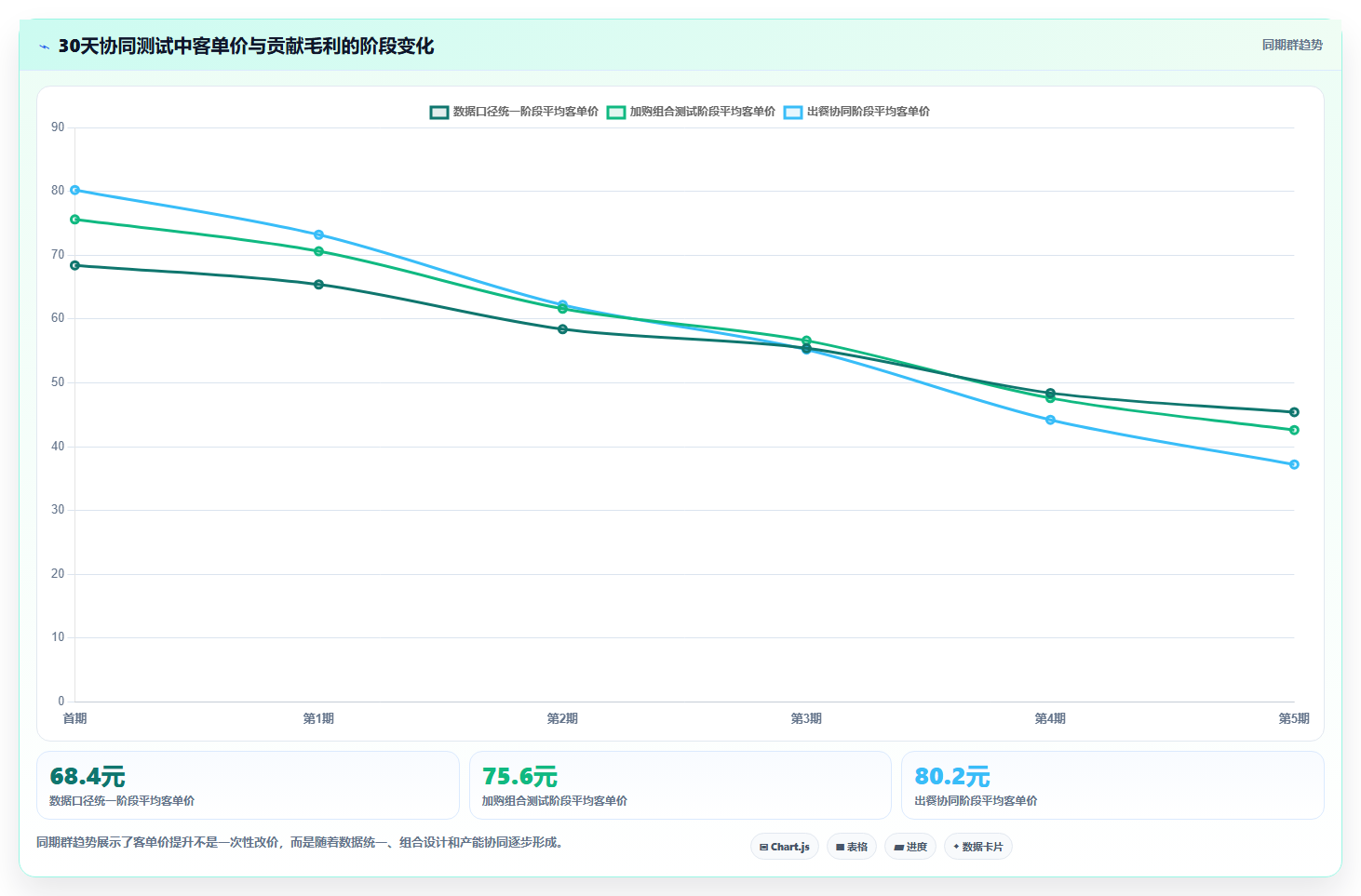Click the 10 y-axis tick label
The image size is (1361, 896).
click(58, 637)
